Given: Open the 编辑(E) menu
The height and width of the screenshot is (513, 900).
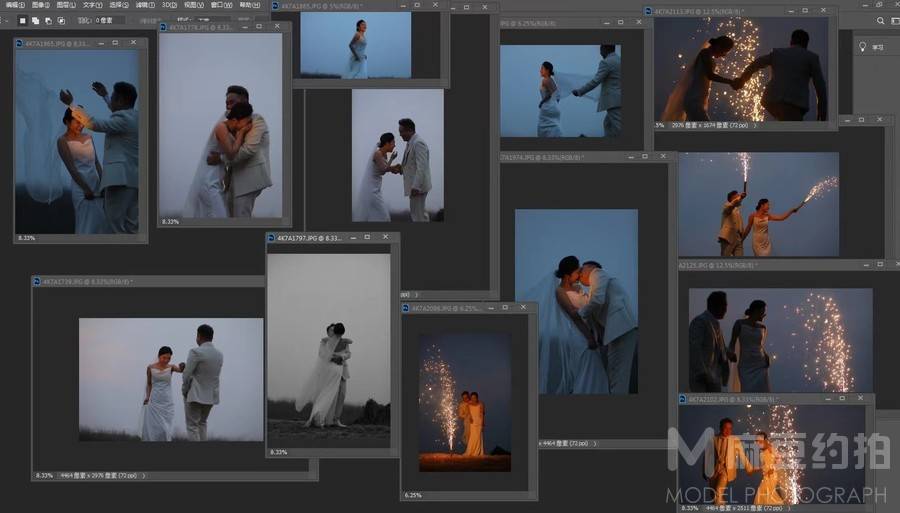Looking at the screenshot, I should click(x=15, y=5).
